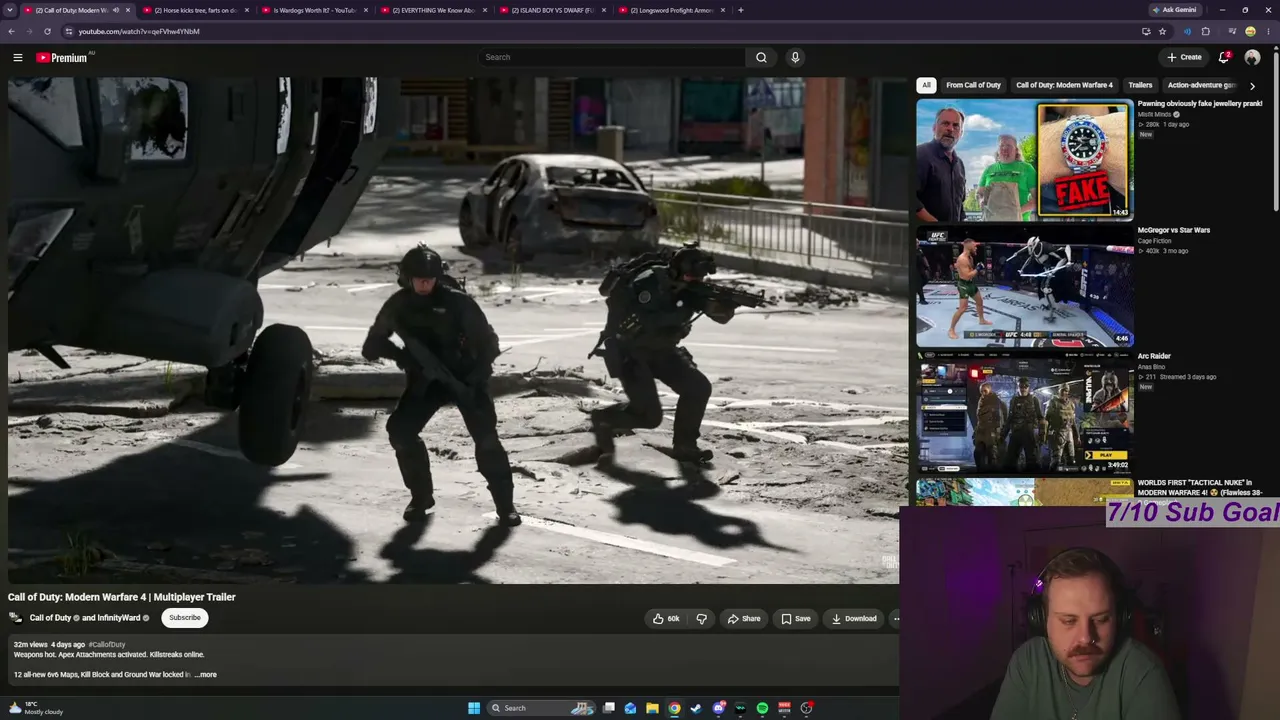Screen dimensions: 1280x720
Task: Open Discord from the taskbar
Action: pyautogui.click(x=718, y=708)
